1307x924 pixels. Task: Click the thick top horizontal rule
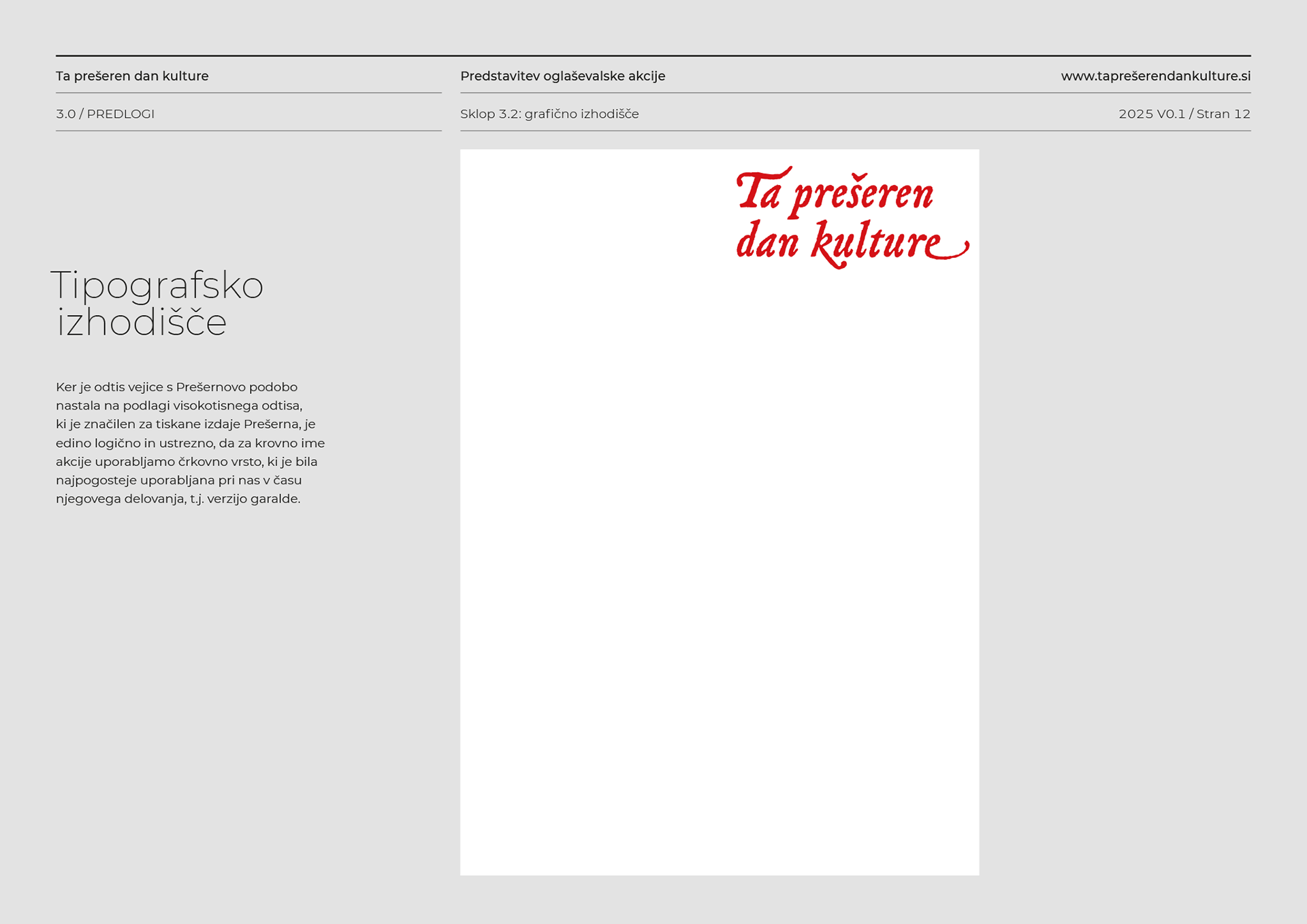[653, 56]
